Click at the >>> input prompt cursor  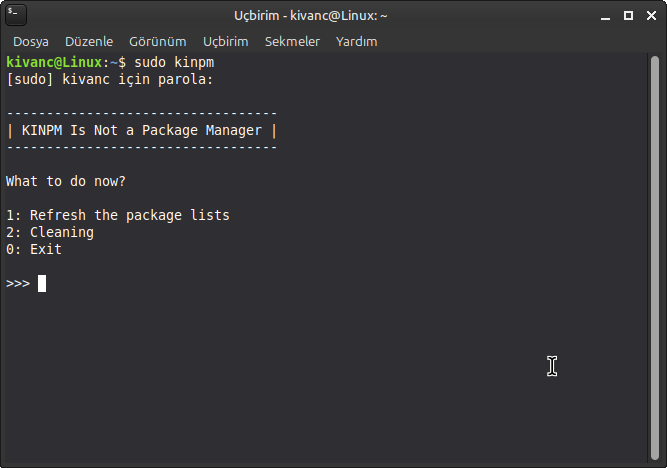point(42,283)
